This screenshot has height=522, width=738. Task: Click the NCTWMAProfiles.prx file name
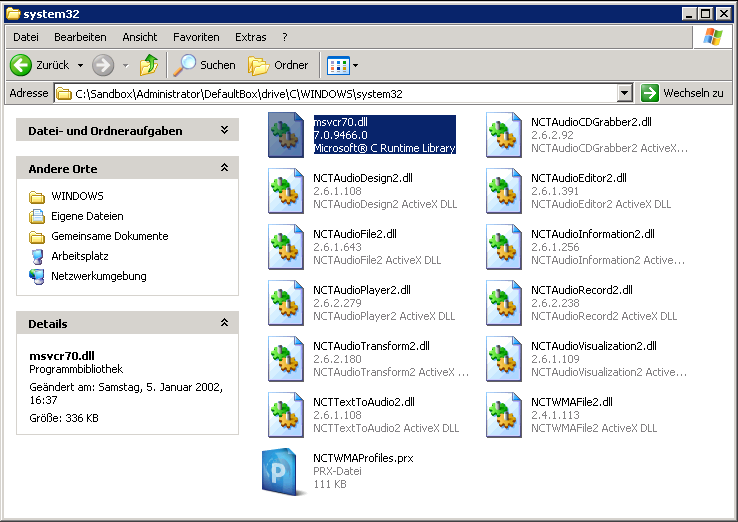363,458
